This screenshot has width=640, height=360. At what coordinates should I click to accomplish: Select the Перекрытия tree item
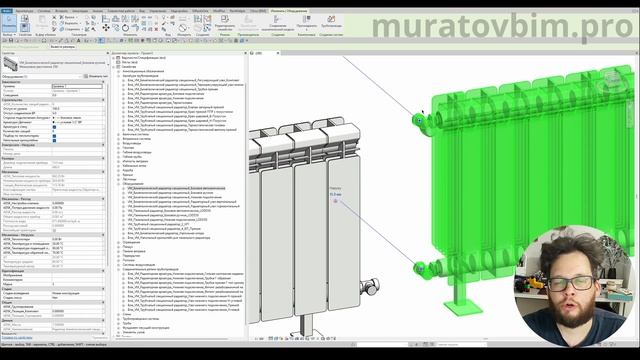(x=131, y=256)
